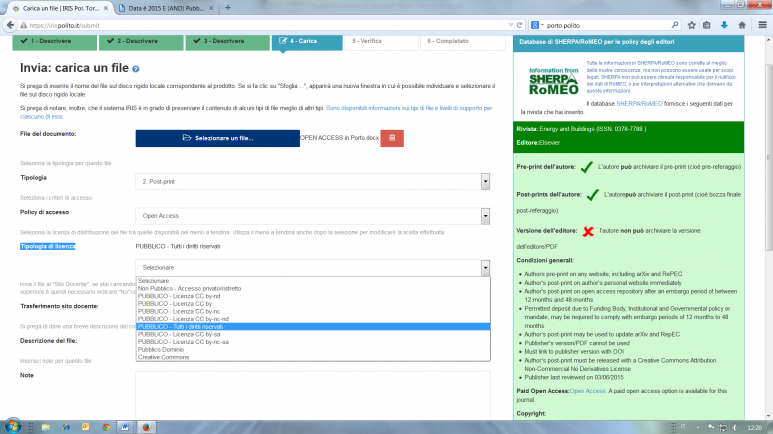The width and height of the screenshot is (773, 434).
Task: Click the help icon next to 'Invia: carica un file'
Action: [136, 69]
